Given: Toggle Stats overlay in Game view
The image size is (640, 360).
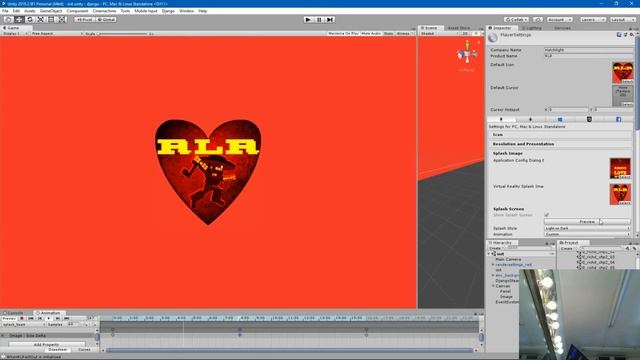Looking at the screenshot, I should tap(389, 33).
